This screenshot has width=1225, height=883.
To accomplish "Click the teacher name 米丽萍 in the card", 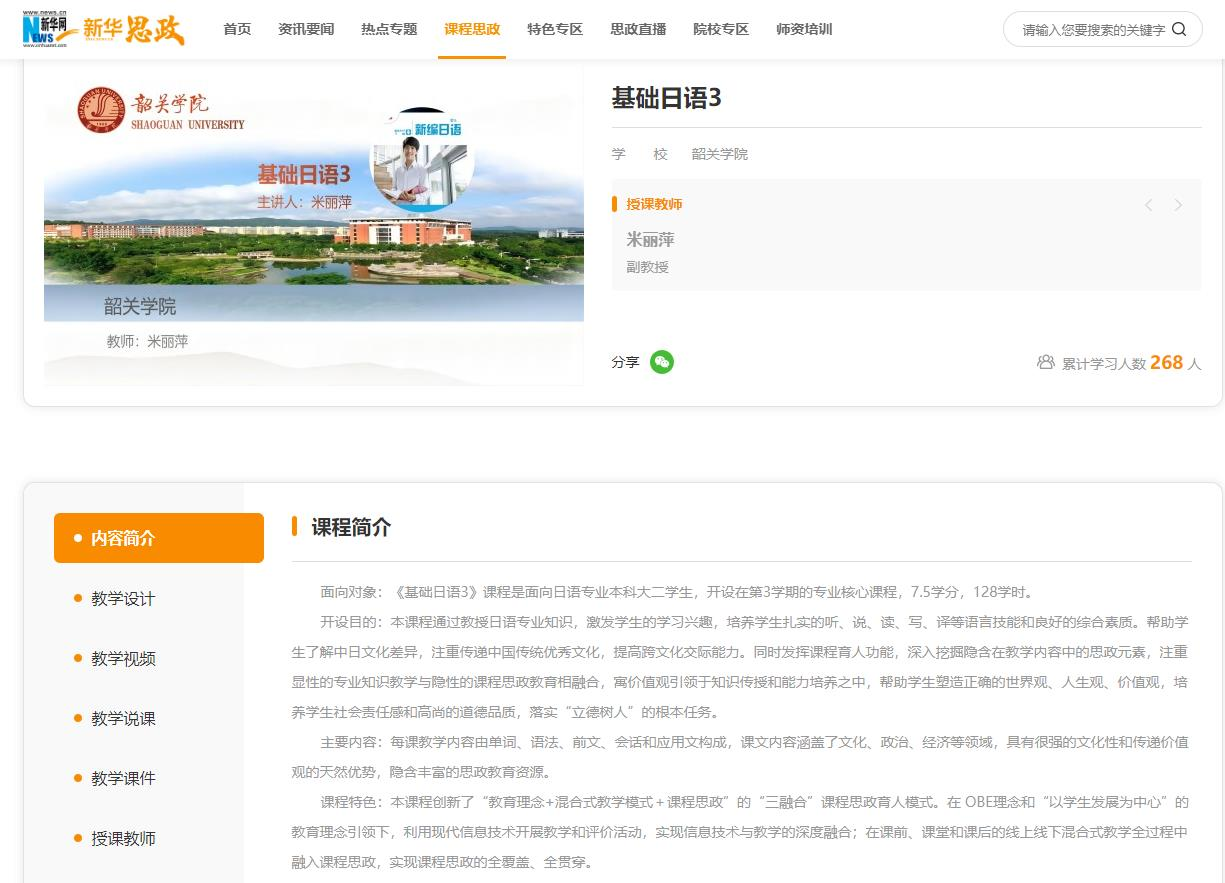I will [650, 240].
